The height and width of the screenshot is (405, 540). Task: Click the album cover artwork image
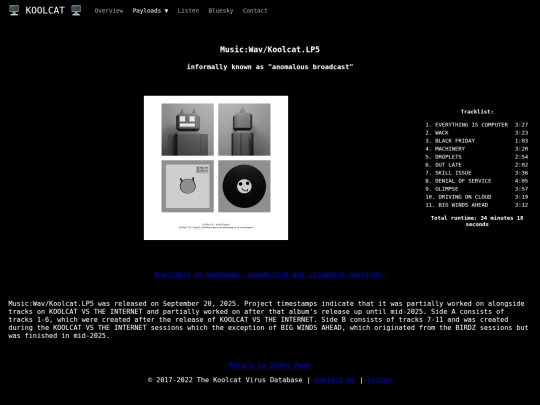[216, 168]
